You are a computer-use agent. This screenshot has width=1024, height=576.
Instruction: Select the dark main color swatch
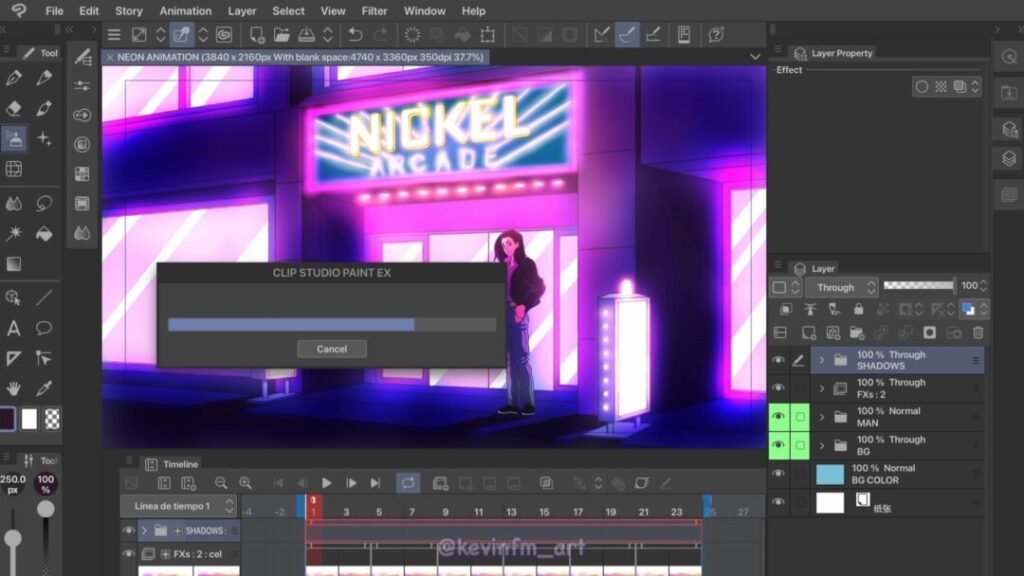[8, 418]
